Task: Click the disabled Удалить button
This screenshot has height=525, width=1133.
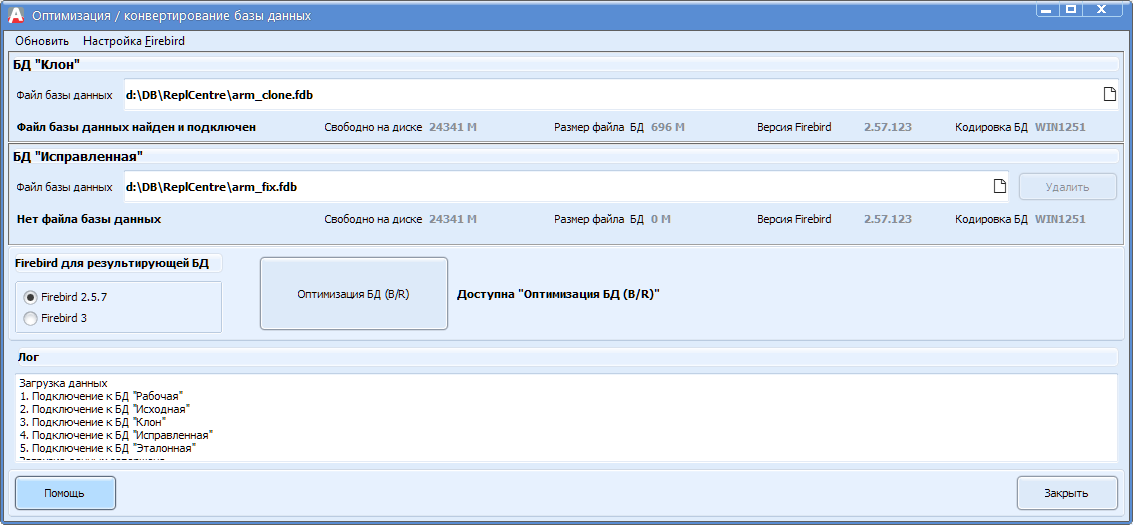Action: pyautogui.click(x=1067, y=187)
